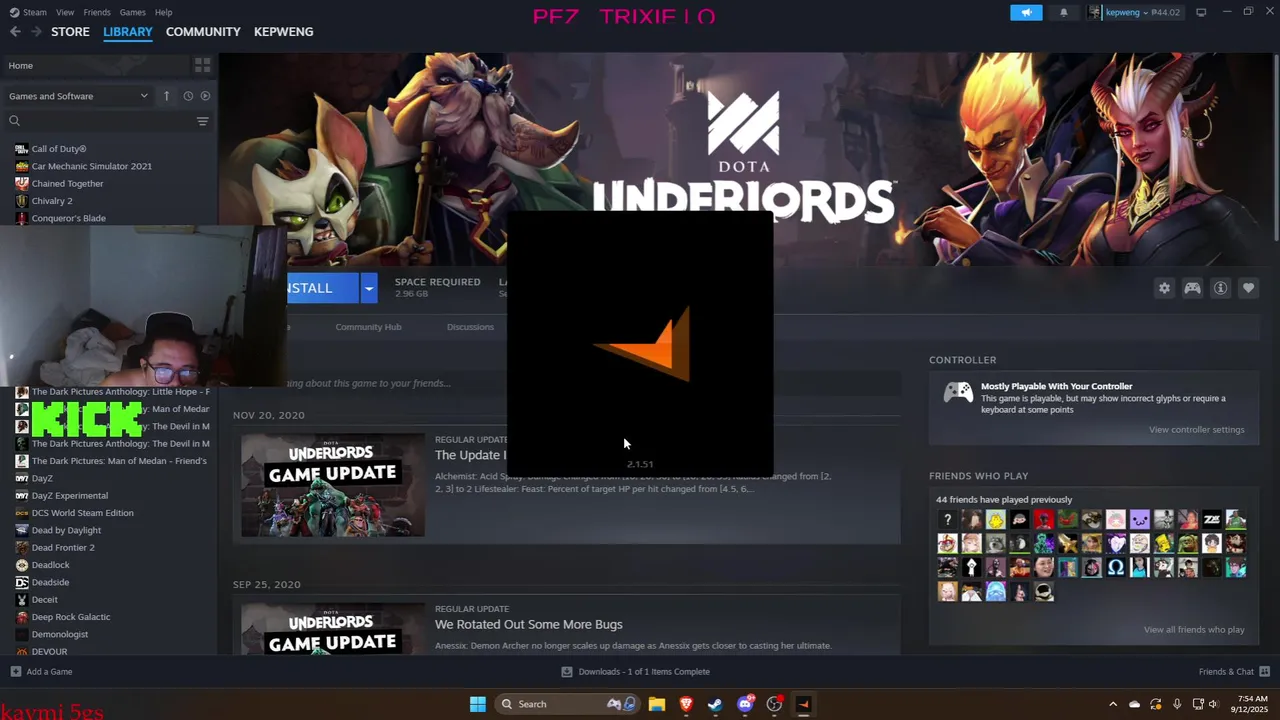Select Chained Together in library
1280x720 pixels.
[67, 184]
